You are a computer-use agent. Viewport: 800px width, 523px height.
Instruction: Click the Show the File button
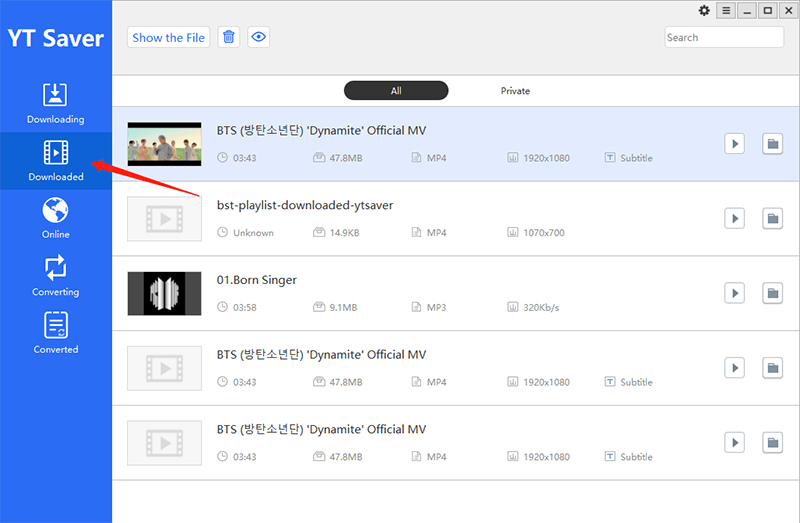click(168, 37)
